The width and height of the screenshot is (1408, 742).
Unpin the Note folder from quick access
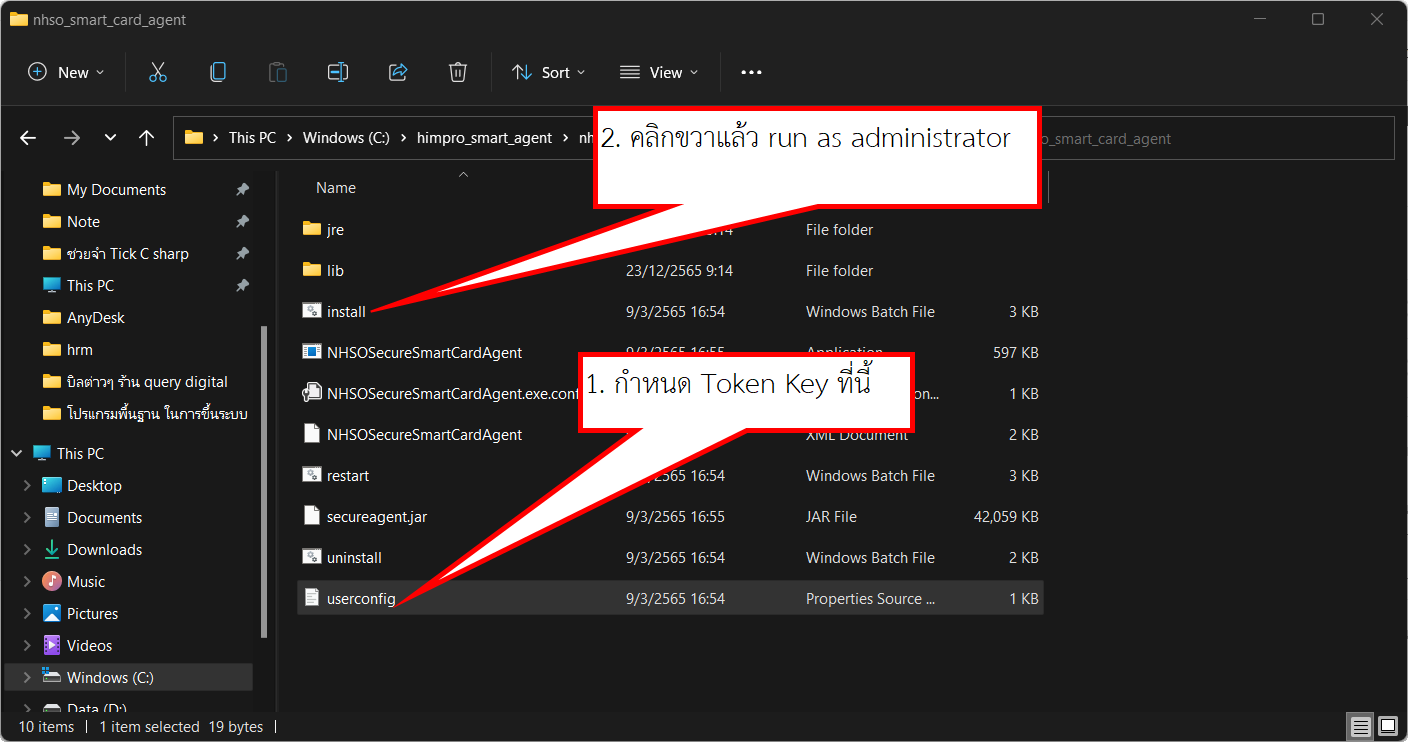pyautogui.click(x=240, y=221)
